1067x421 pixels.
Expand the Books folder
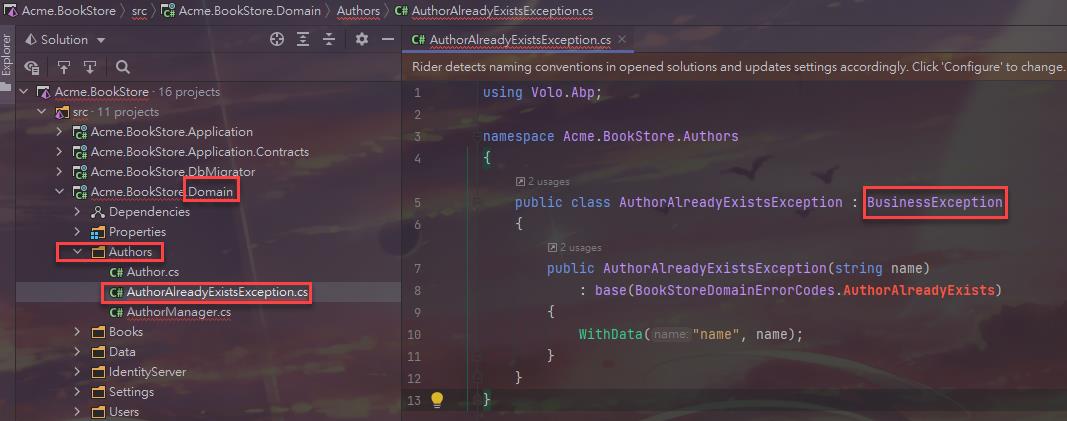point(78,332)
